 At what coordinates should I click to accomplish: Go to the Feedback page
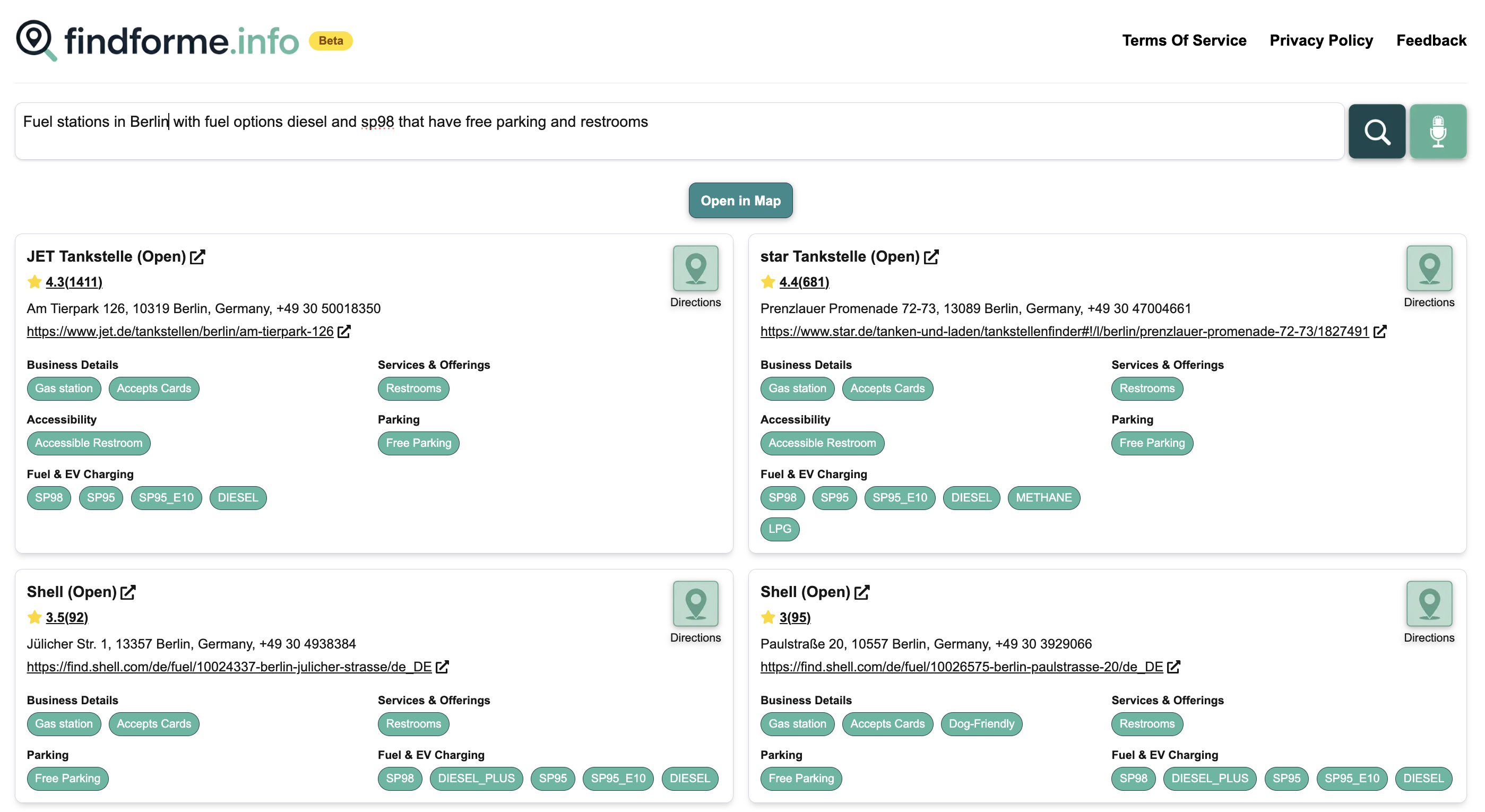1431,40
